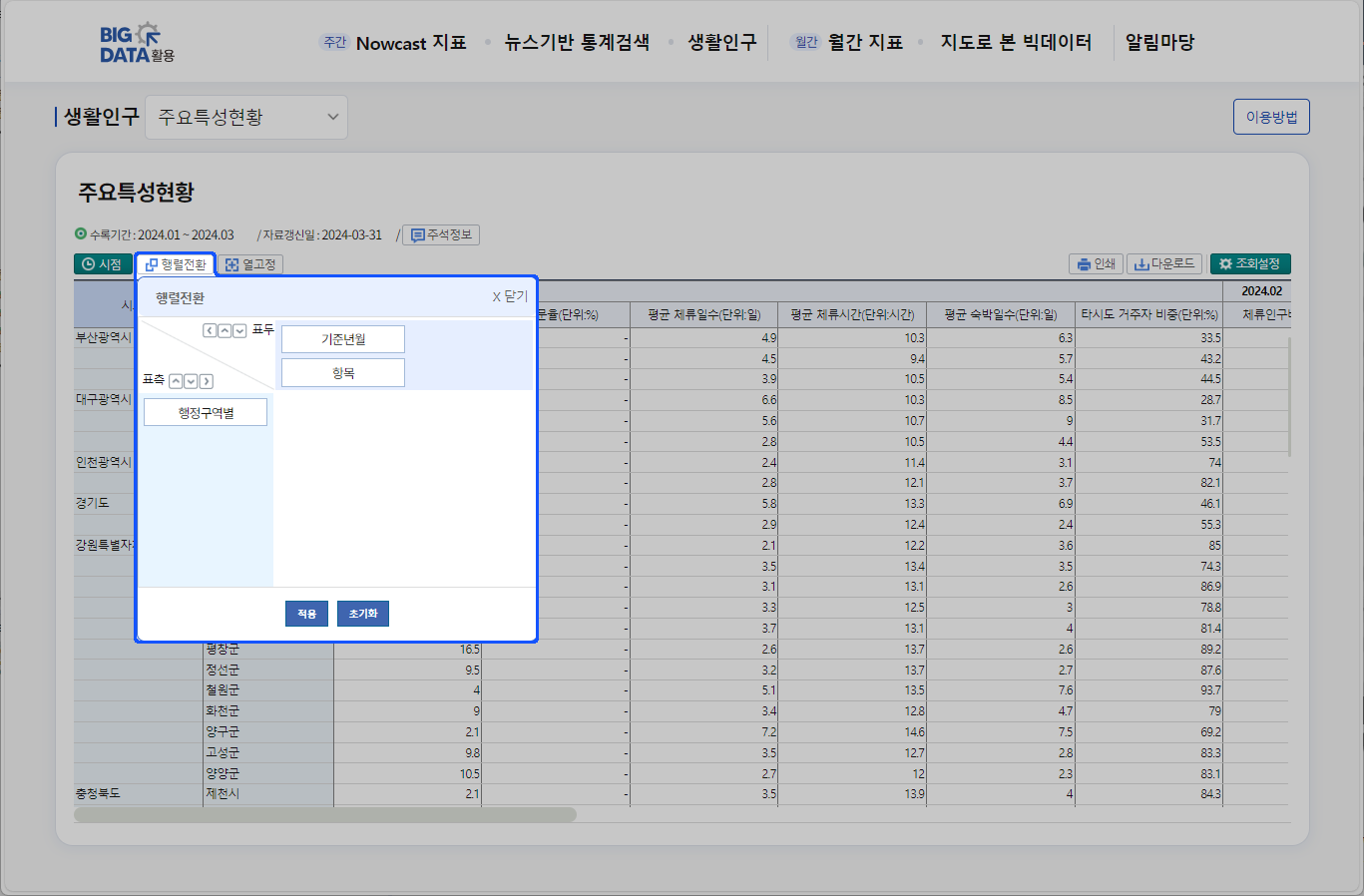Click up arrow next to 표두

(225, 330)
